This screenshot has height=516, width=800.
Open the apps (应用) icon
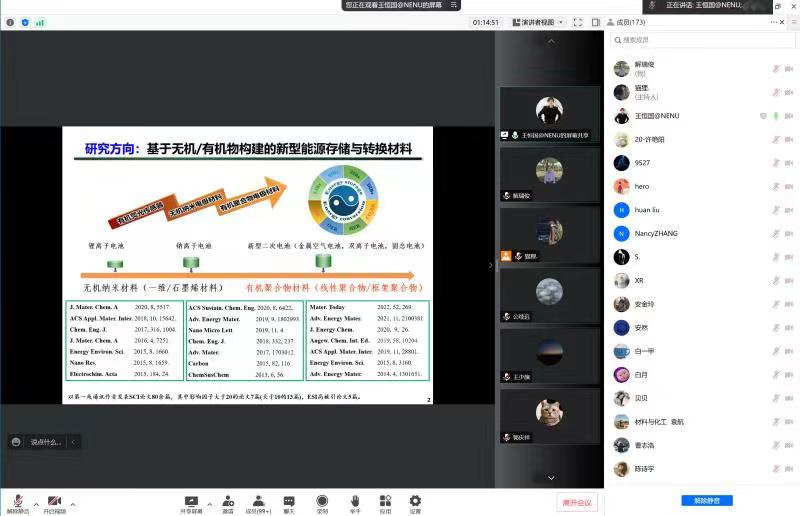coord(385,501)
